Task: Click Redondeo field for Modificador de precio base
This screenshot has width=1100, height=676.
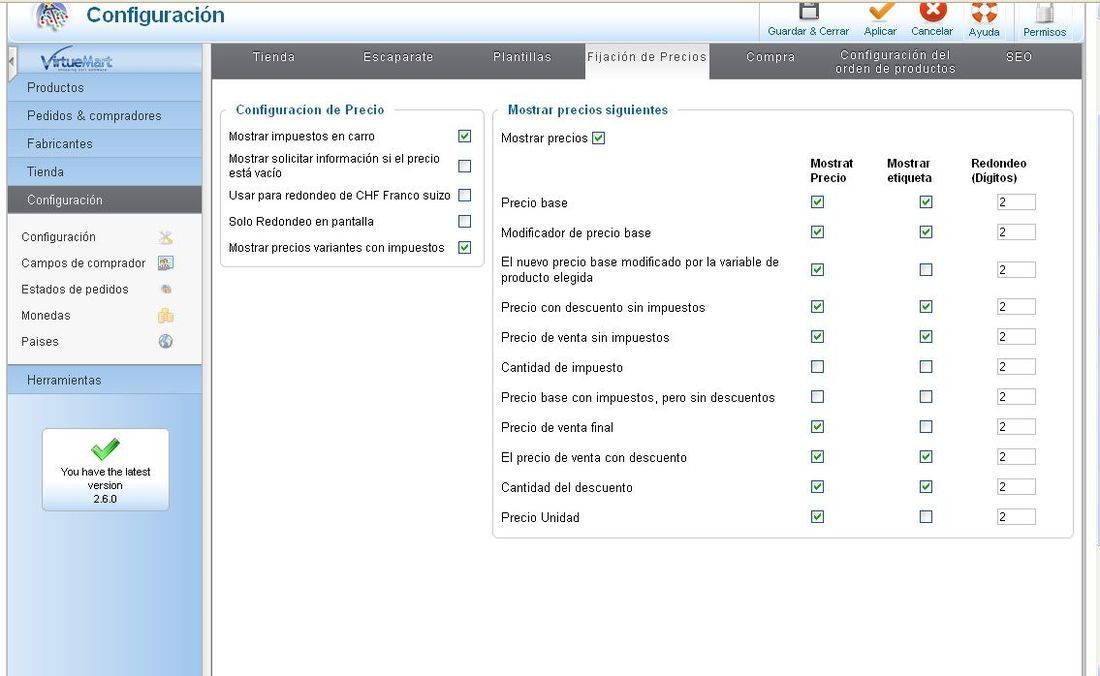Action: pos(1016,232)
